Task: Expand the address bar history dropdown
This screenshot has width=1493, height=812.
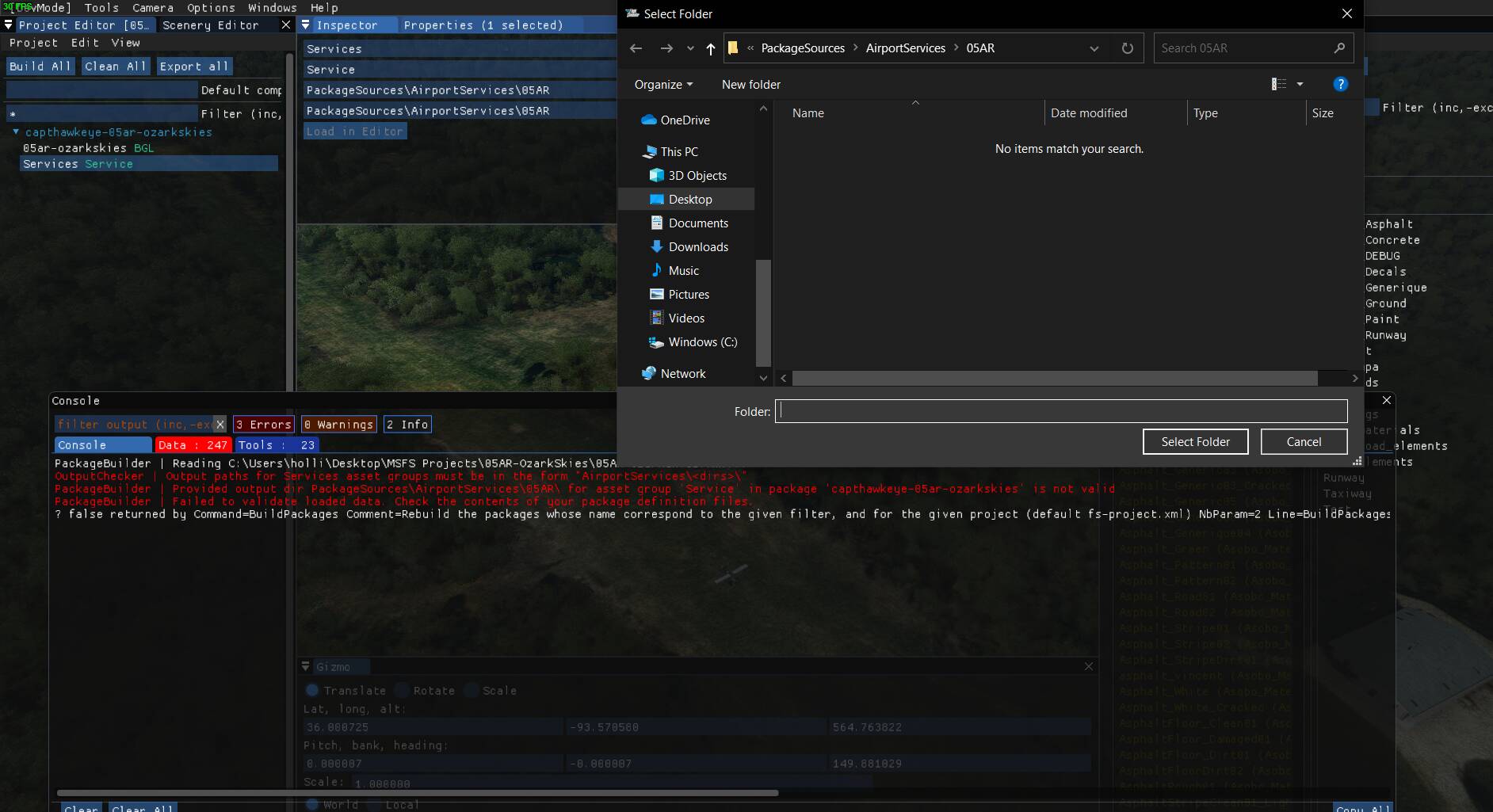Action: pos(1094,48)
